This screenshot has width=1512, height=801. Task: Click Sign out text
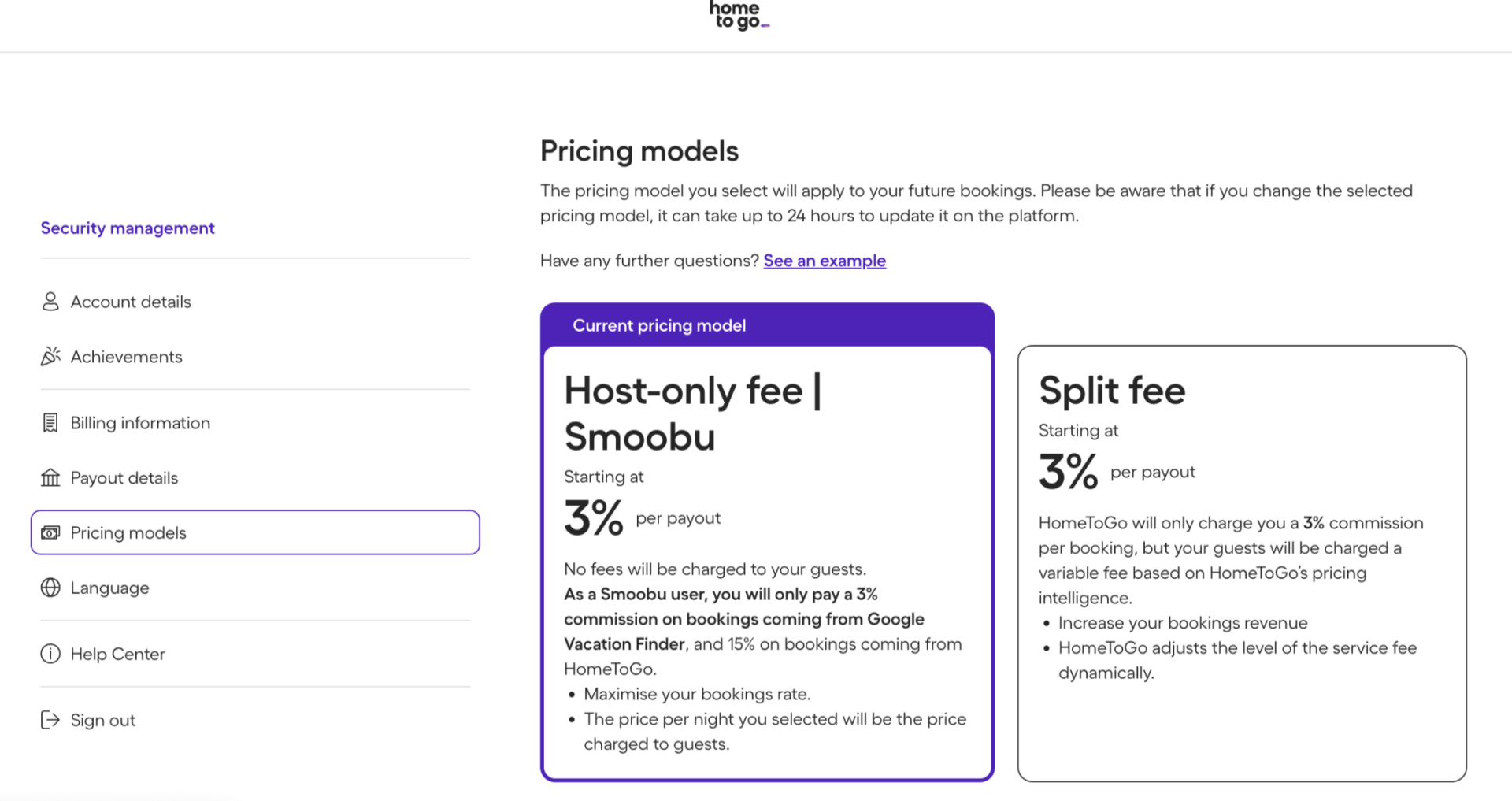pyautogui.click(x=102, y=720)
